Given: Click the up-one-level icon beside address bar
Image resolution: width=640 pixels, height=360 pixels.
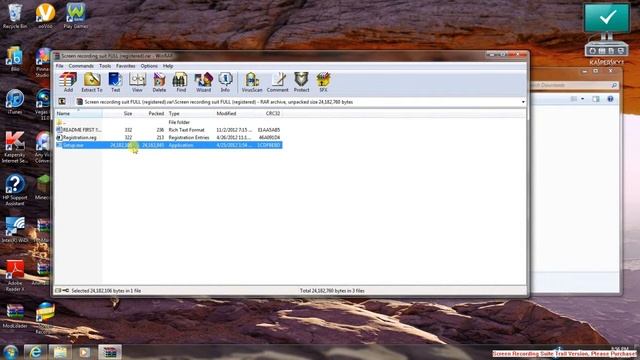Looking at the screenshot, I should click(62, 102).
